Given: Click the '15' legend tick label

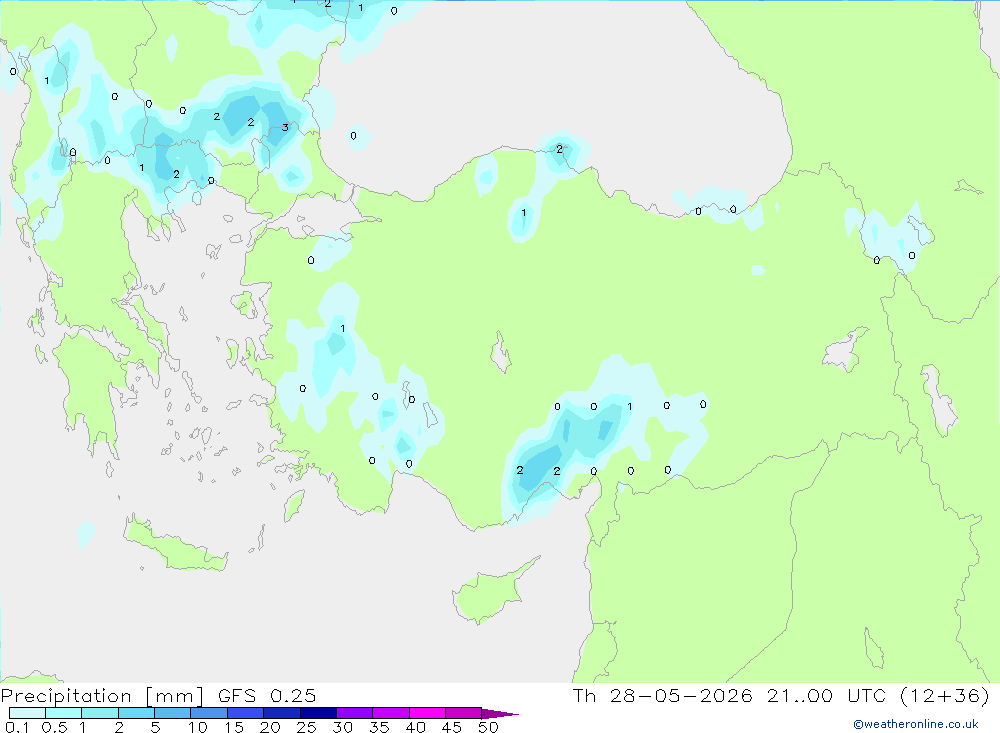Looking at the screenshot, I should click(234, 727).
